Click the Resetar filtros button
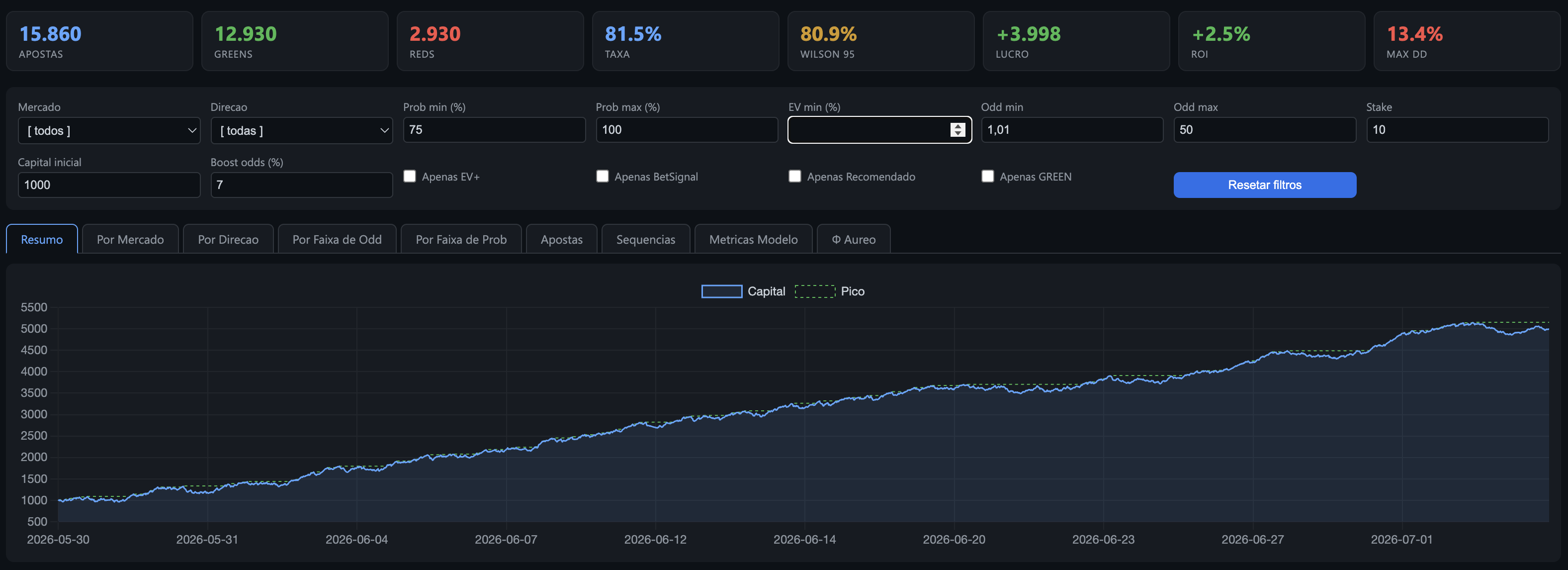 coord(1265,185)
